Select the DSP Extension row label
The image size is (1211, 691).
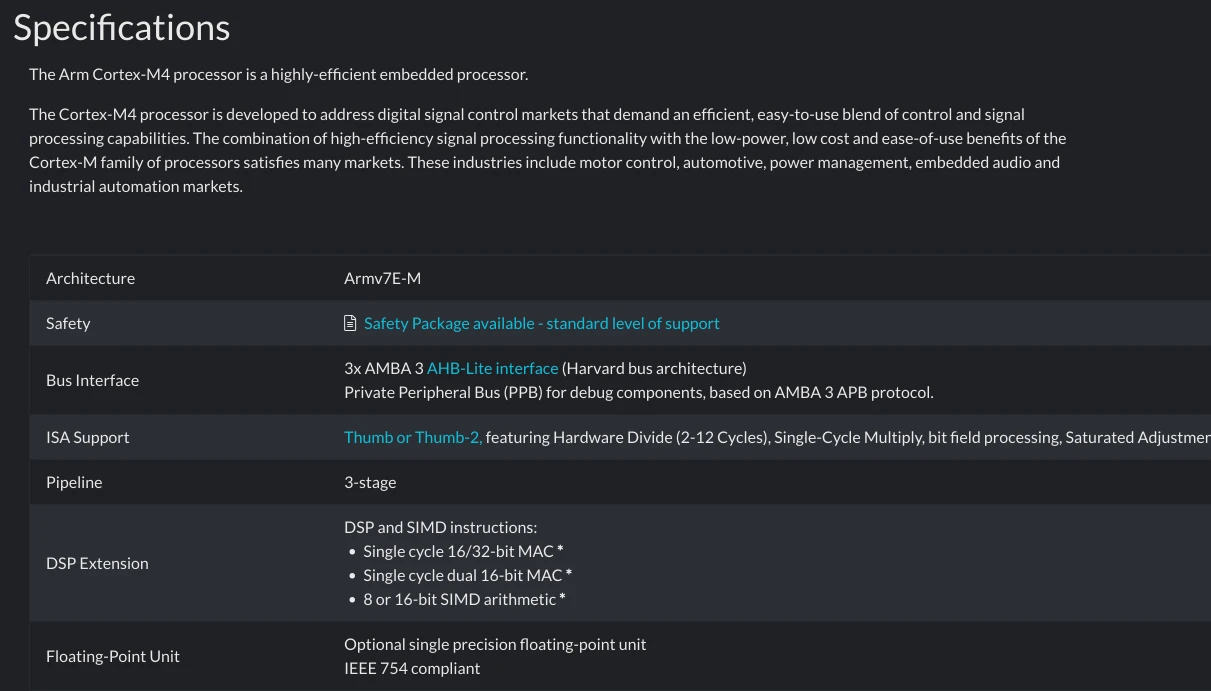97,563
